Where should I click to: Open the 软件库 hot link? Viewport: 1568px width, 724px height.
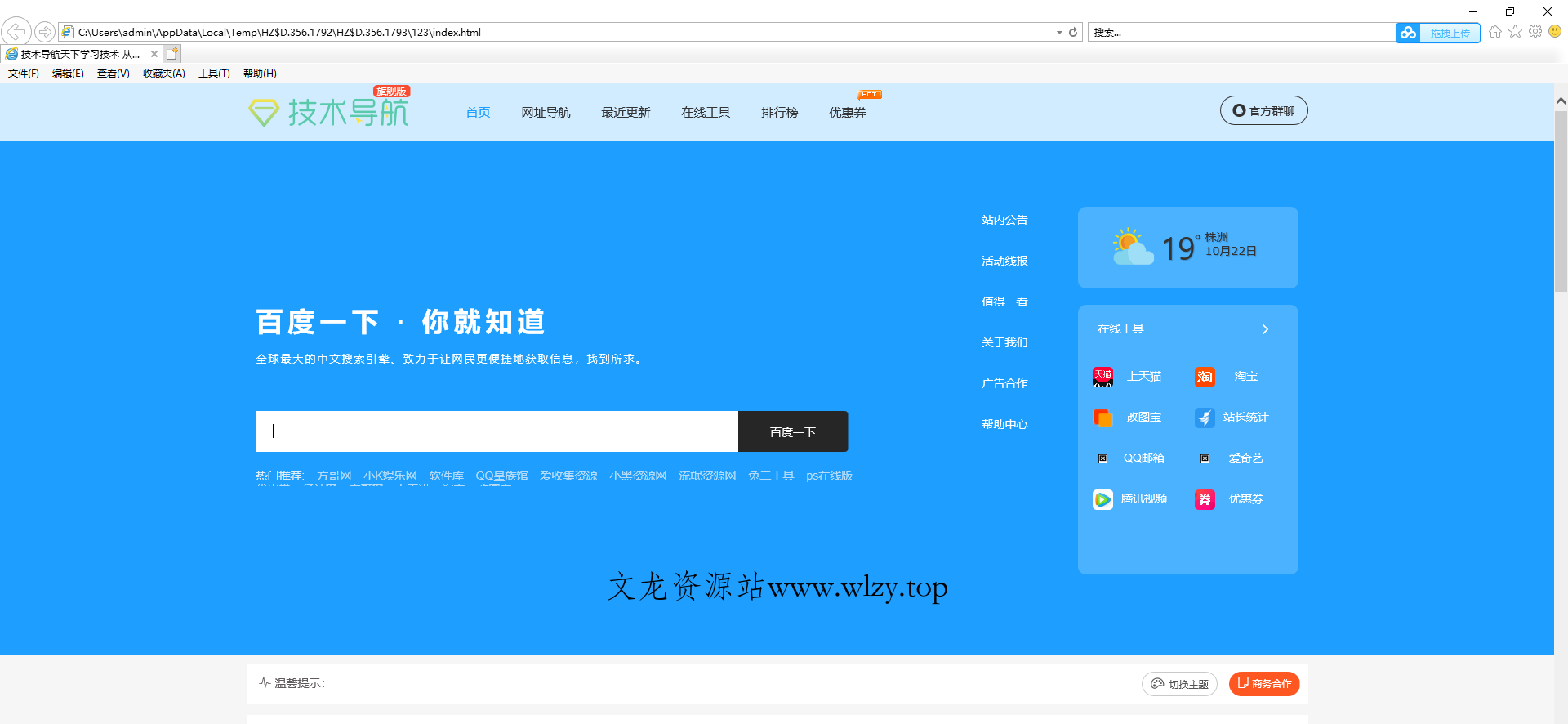(447, 476)
